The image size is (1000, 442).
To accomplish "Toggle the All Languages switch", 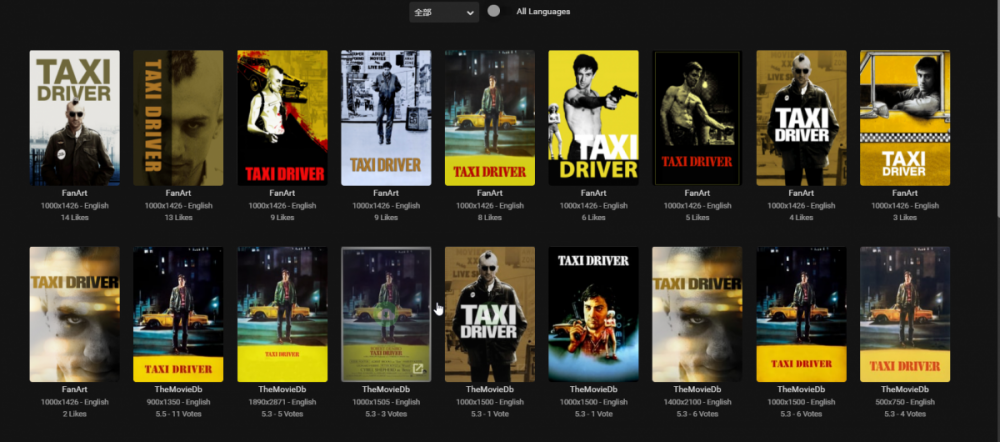I will pyautogui.click(x=498, y=11).
